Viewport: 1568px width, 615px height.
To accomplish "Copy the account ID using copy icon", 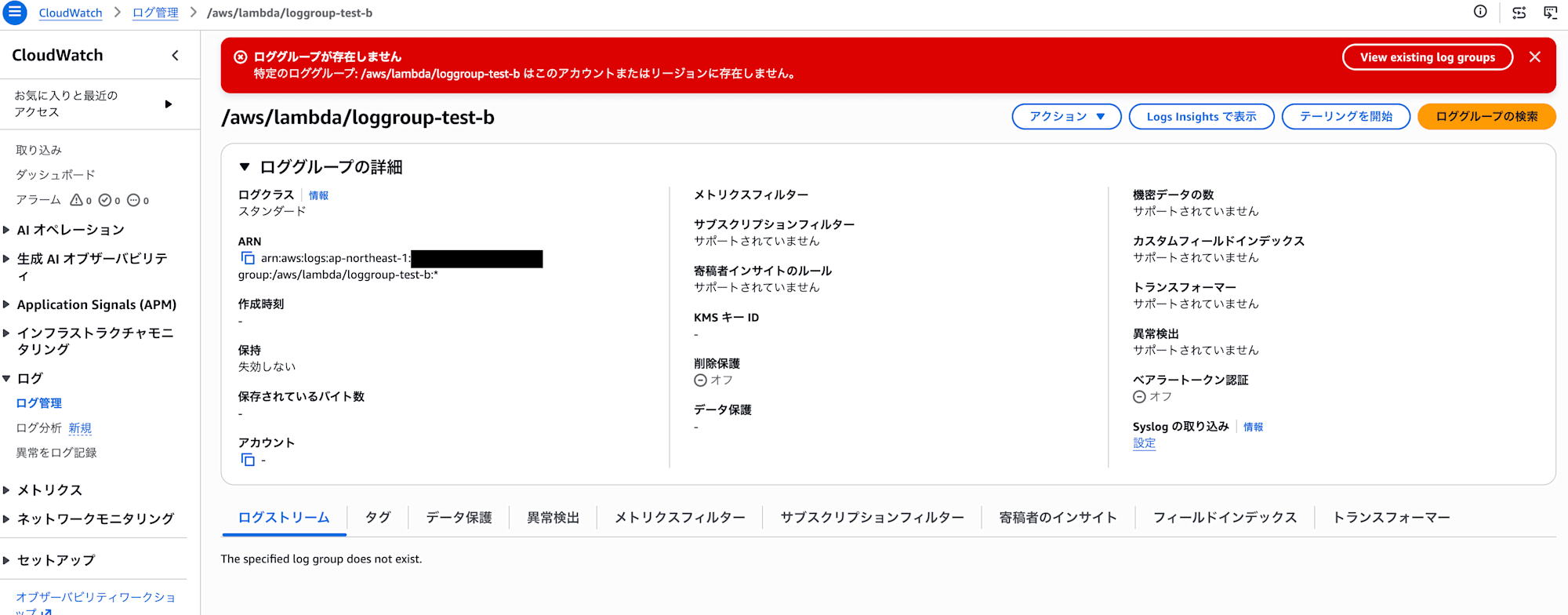I will coord(248,460).
